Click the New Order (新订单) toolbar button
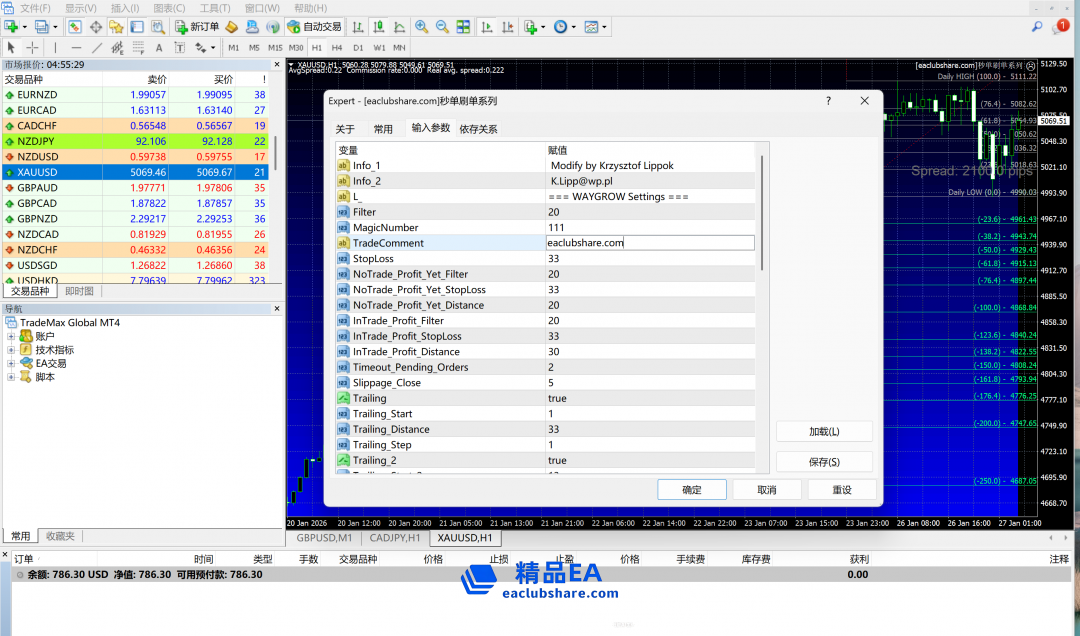 [197, 27]
